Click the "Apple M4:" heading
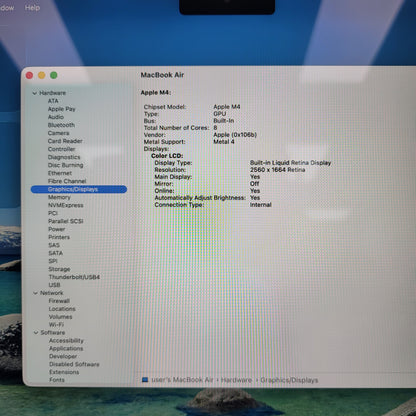The image size is (416, 416). pyautogui.click(x=156, y=92)
